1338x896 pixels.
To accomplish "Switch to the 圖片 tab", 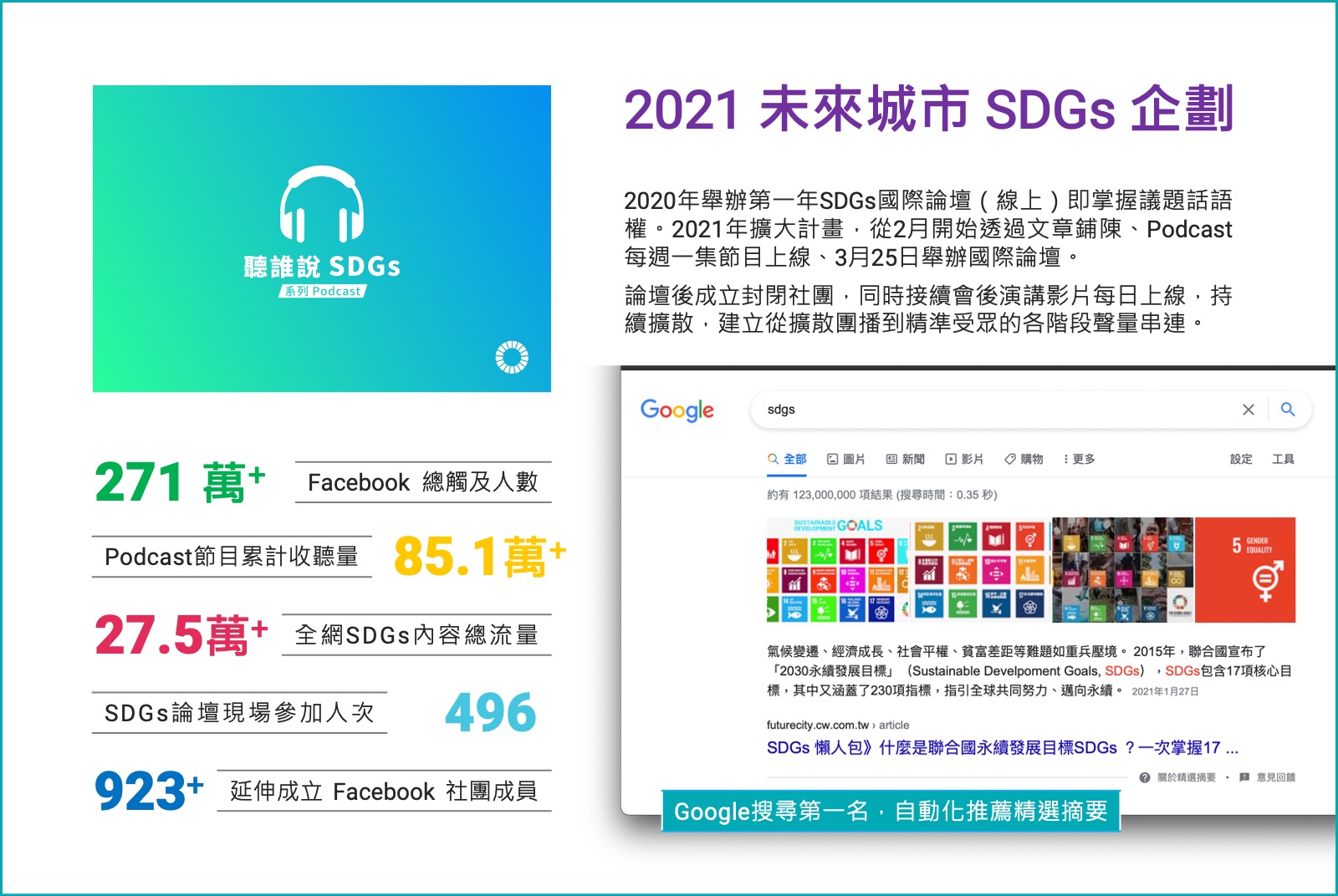I will [x=845, y=459].
